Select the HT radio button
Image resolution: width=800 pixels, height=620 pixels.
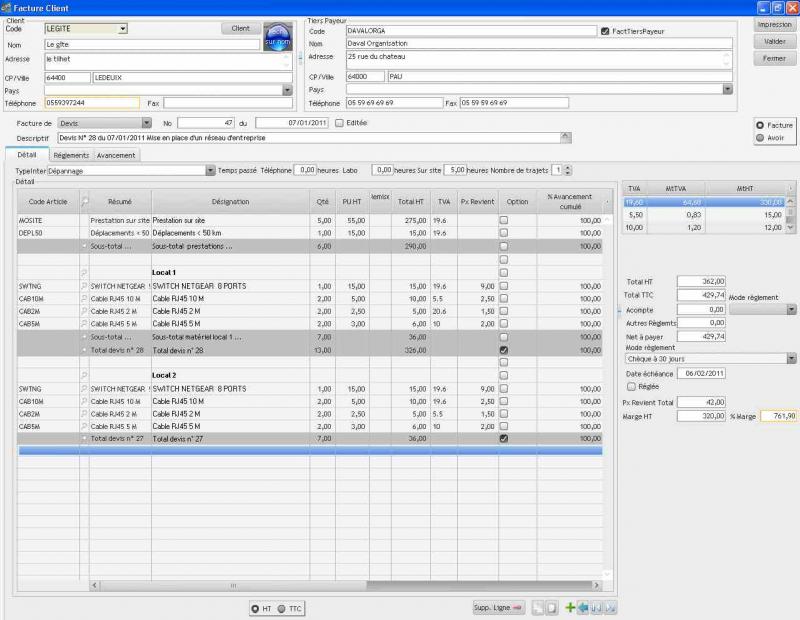(x=255, y=609)
